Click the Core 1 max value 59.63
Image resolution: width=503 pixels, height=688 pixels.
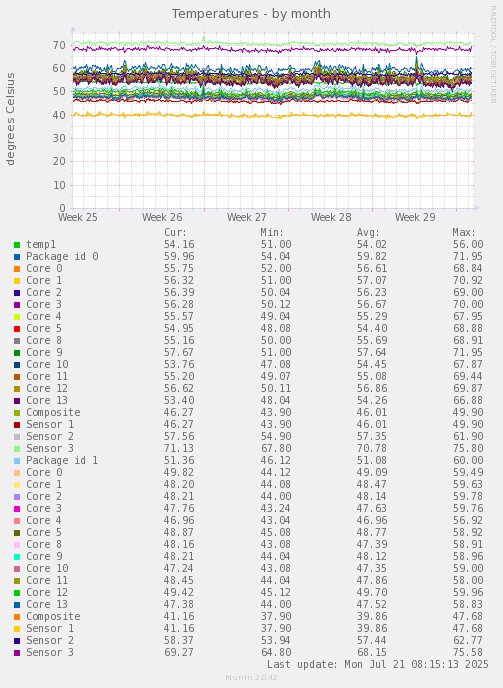[468, 484]
